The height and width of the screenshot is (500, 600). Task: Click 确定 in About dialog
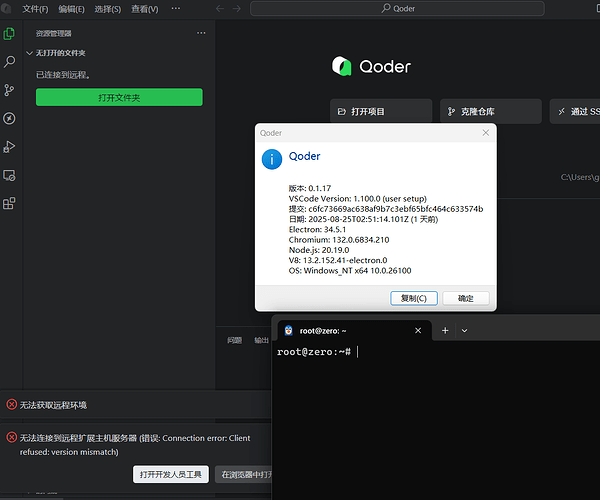point(466,298)
